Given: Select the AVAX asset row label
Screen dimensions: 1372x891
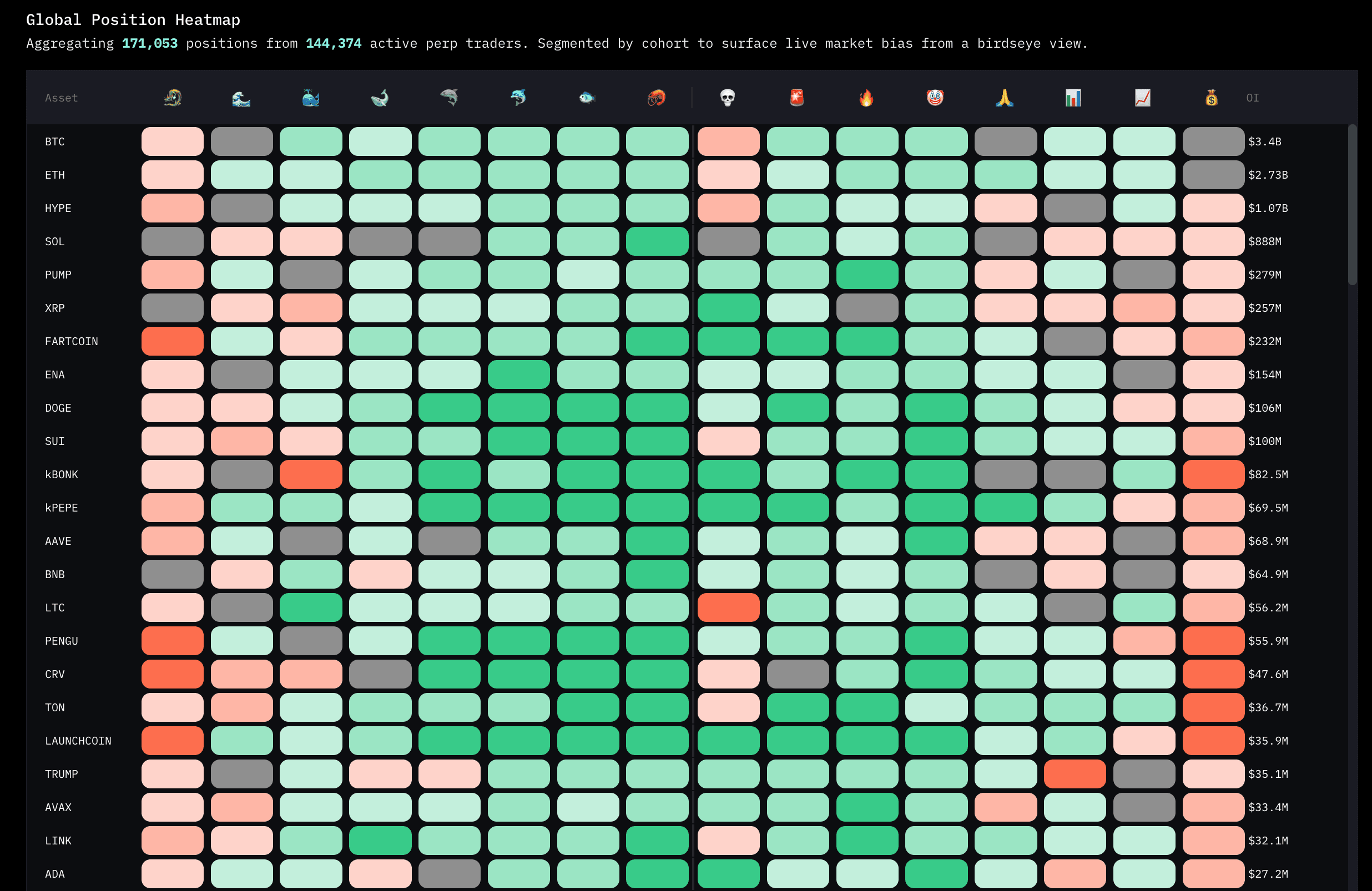Looking at the screenshot, I should pyautogui.click(x=58, y=807).
